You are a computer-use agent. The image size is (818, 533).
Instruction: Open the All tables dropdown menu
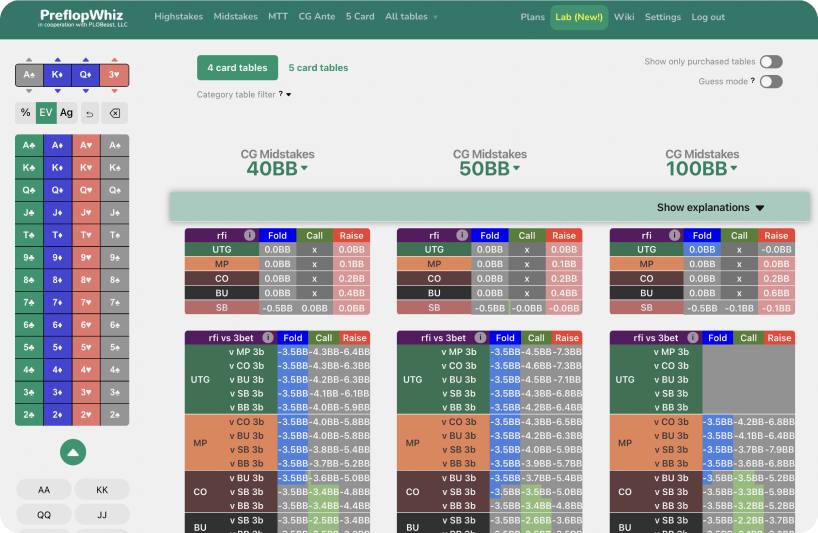point(412,17)
